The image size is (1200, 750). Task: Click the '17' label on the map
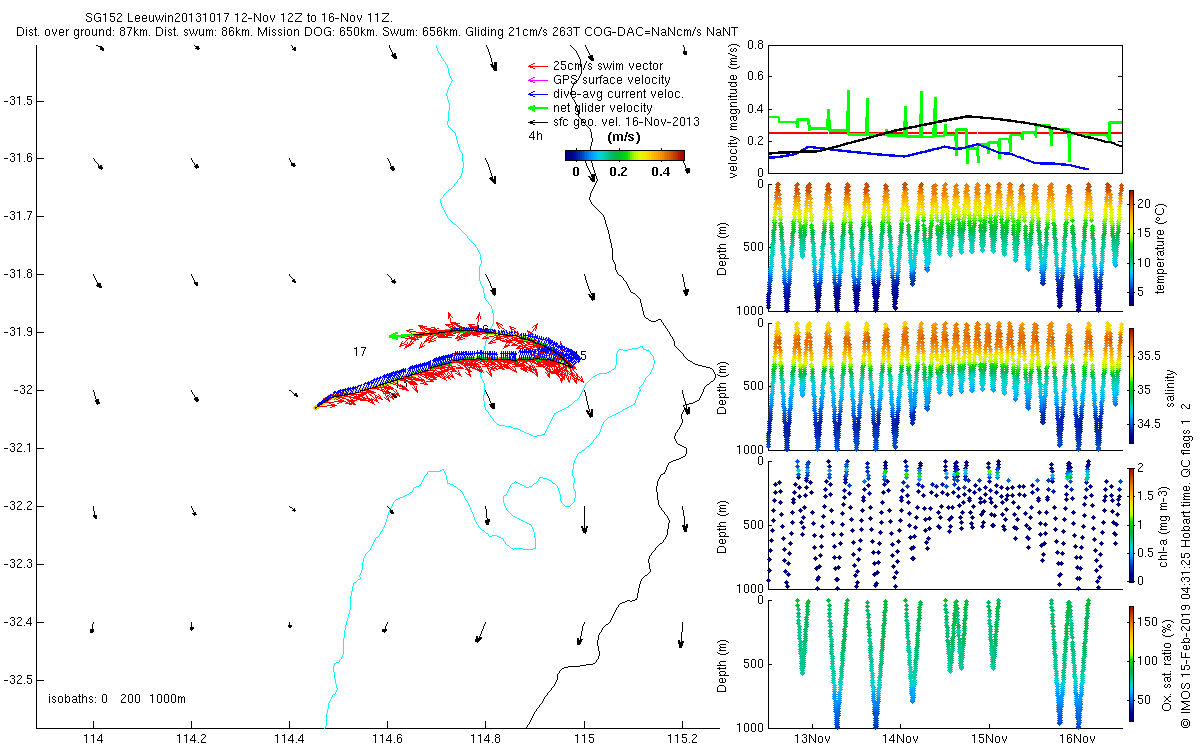pyautogui.click(x=360, y=352)
